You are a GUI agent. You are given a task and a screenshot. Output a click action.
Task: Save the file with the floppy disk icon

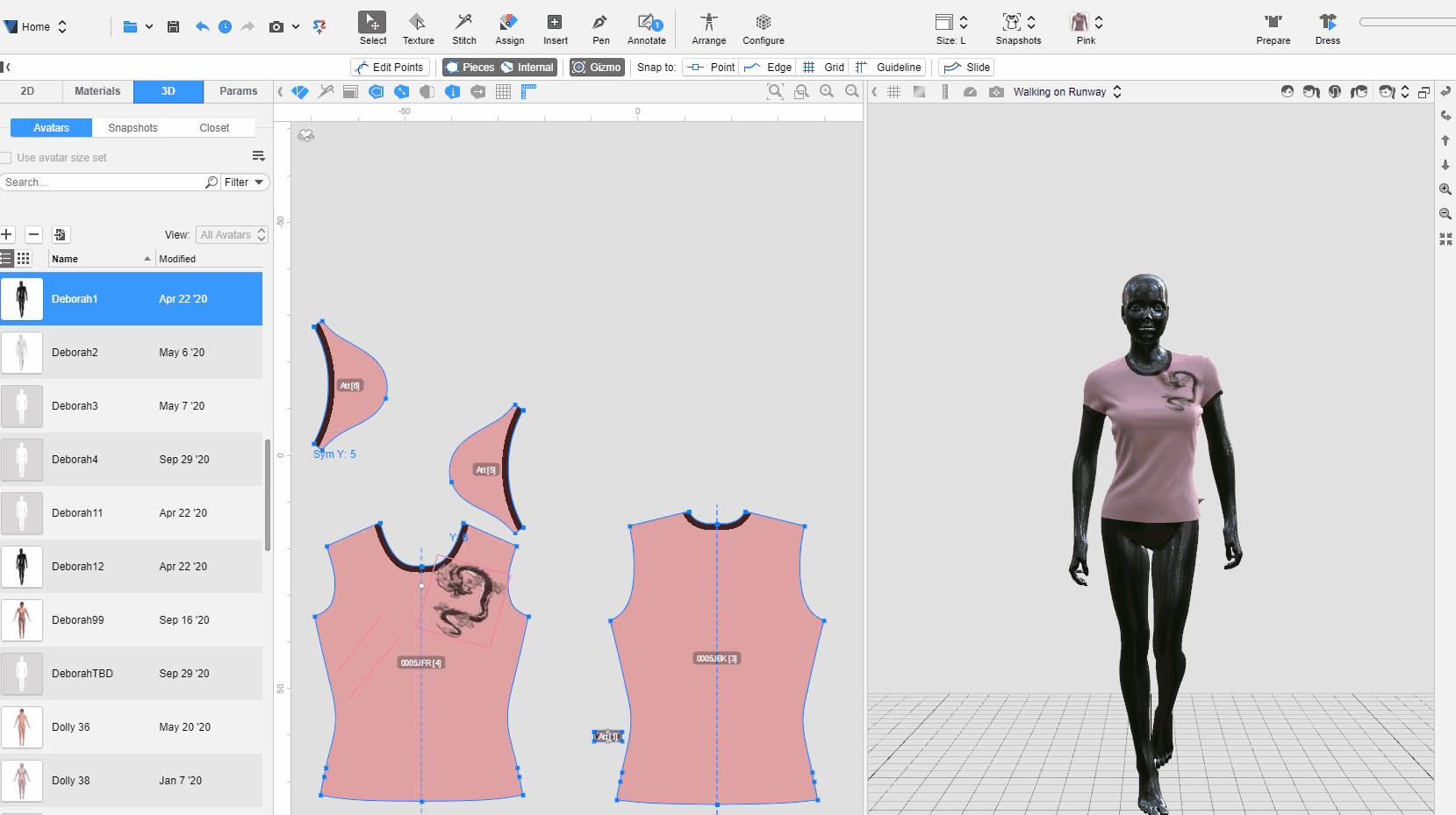(173, 27)
